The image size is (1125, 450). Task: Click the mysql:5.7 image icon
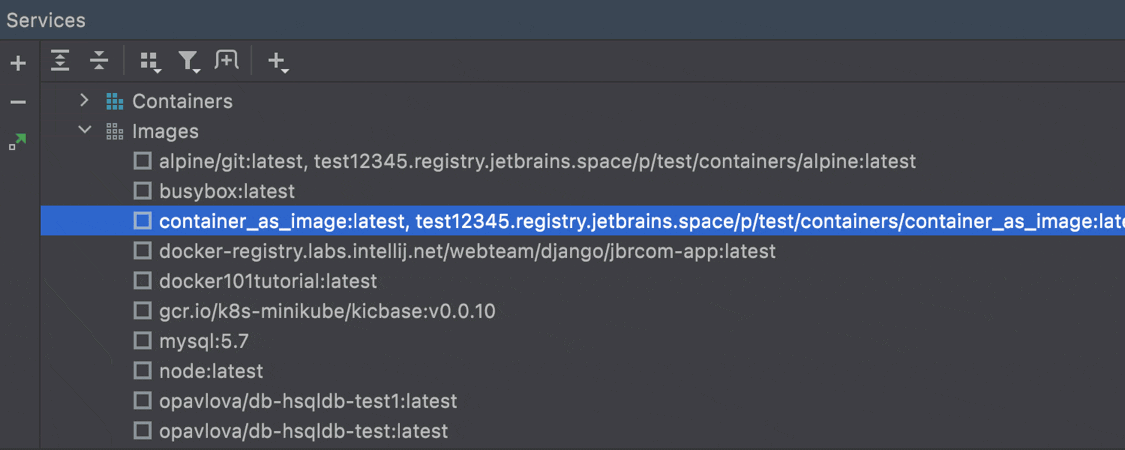point(143,341)
